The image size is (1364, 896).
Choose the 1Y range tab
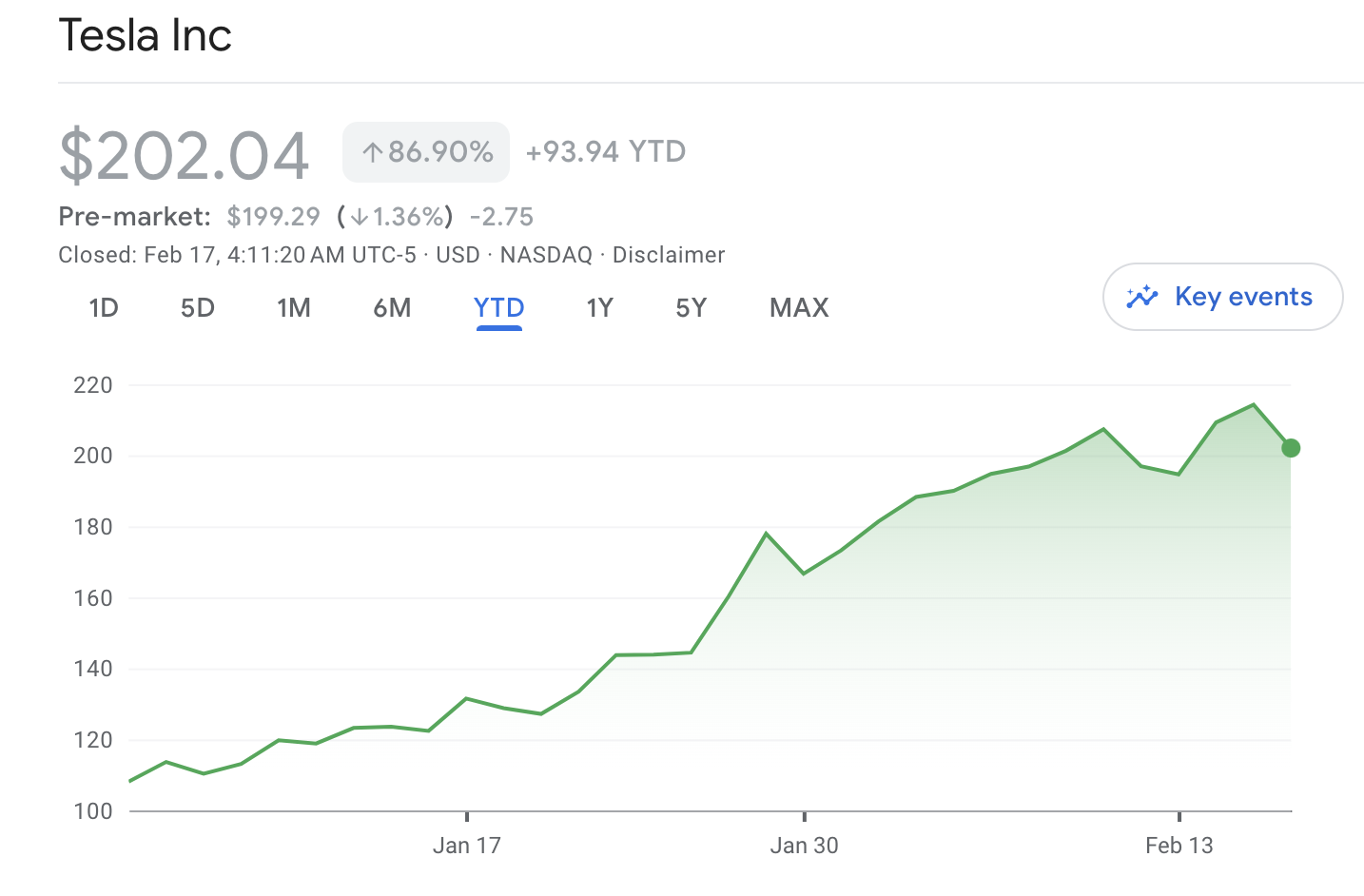pos(599,308)
